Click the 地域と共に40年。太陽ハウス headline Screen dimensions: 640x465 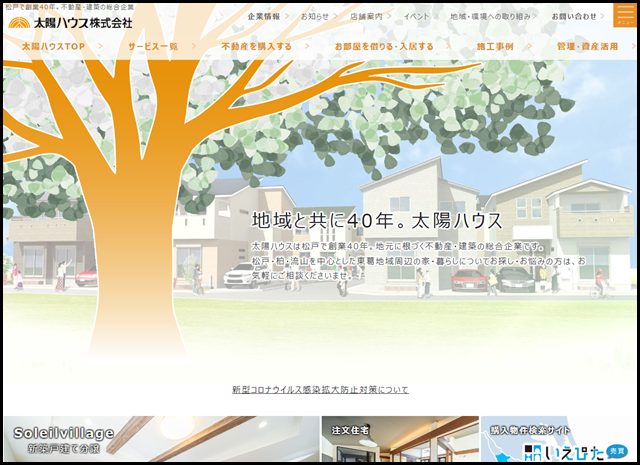[377, 221]
